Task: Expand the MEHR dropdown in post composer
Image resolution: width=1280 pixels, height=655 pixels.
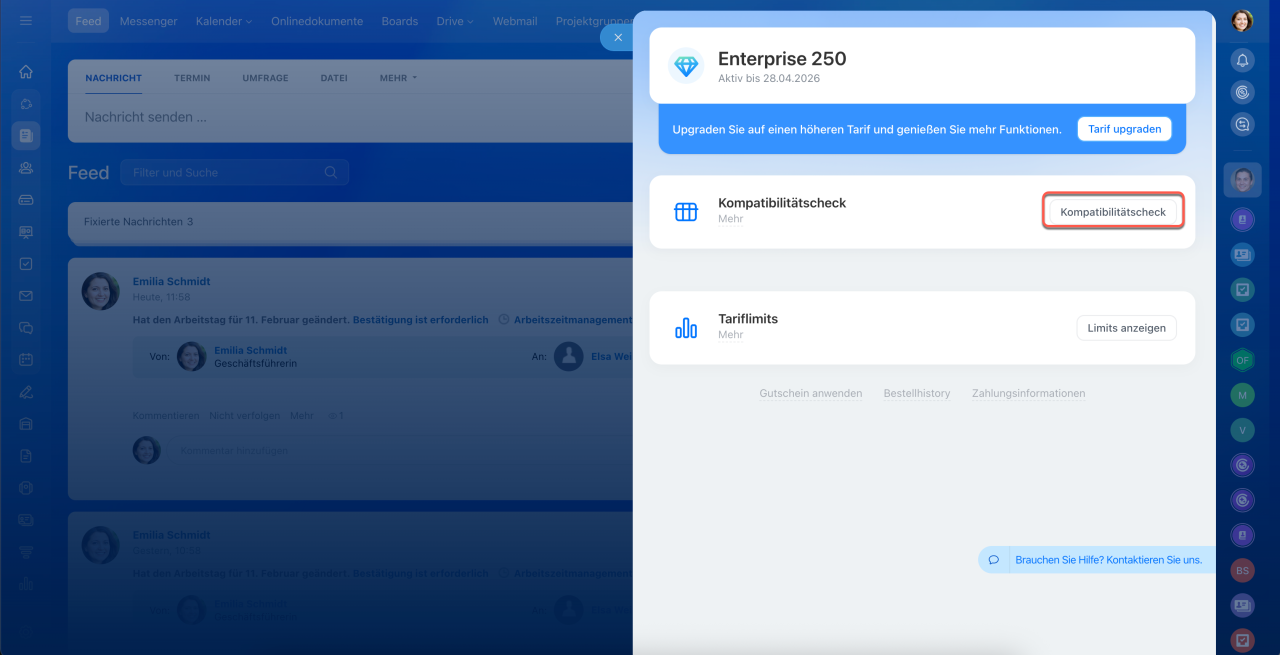Action: (x=398, y=78)
